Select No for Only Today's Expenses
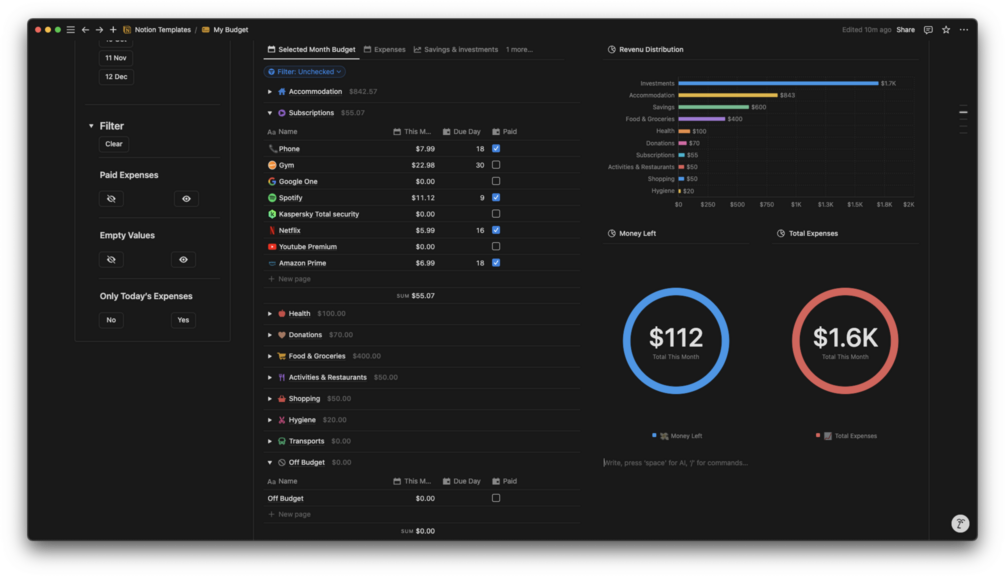 [x=112, y=320]
